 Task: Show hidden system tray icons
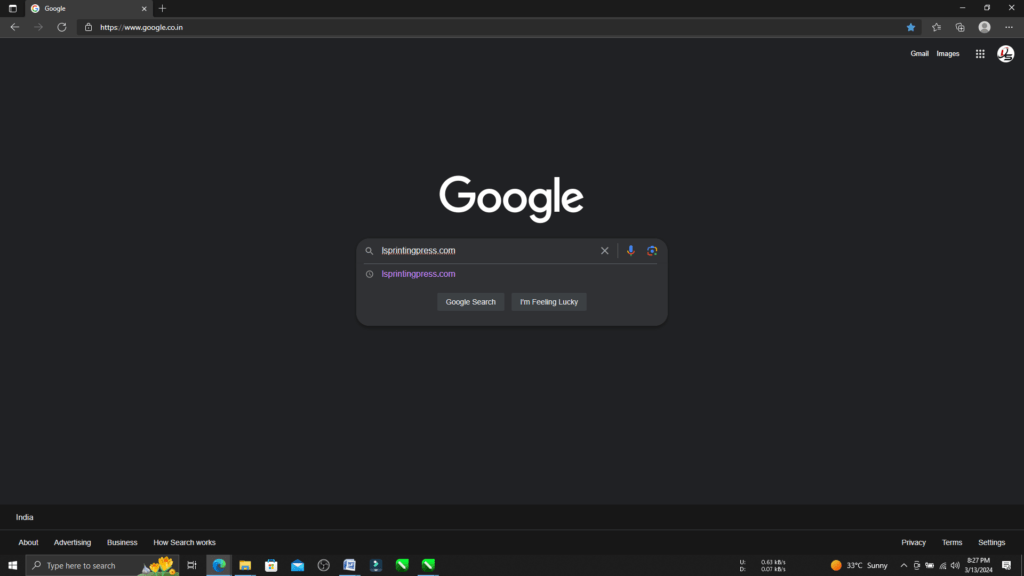coord(904,566)
